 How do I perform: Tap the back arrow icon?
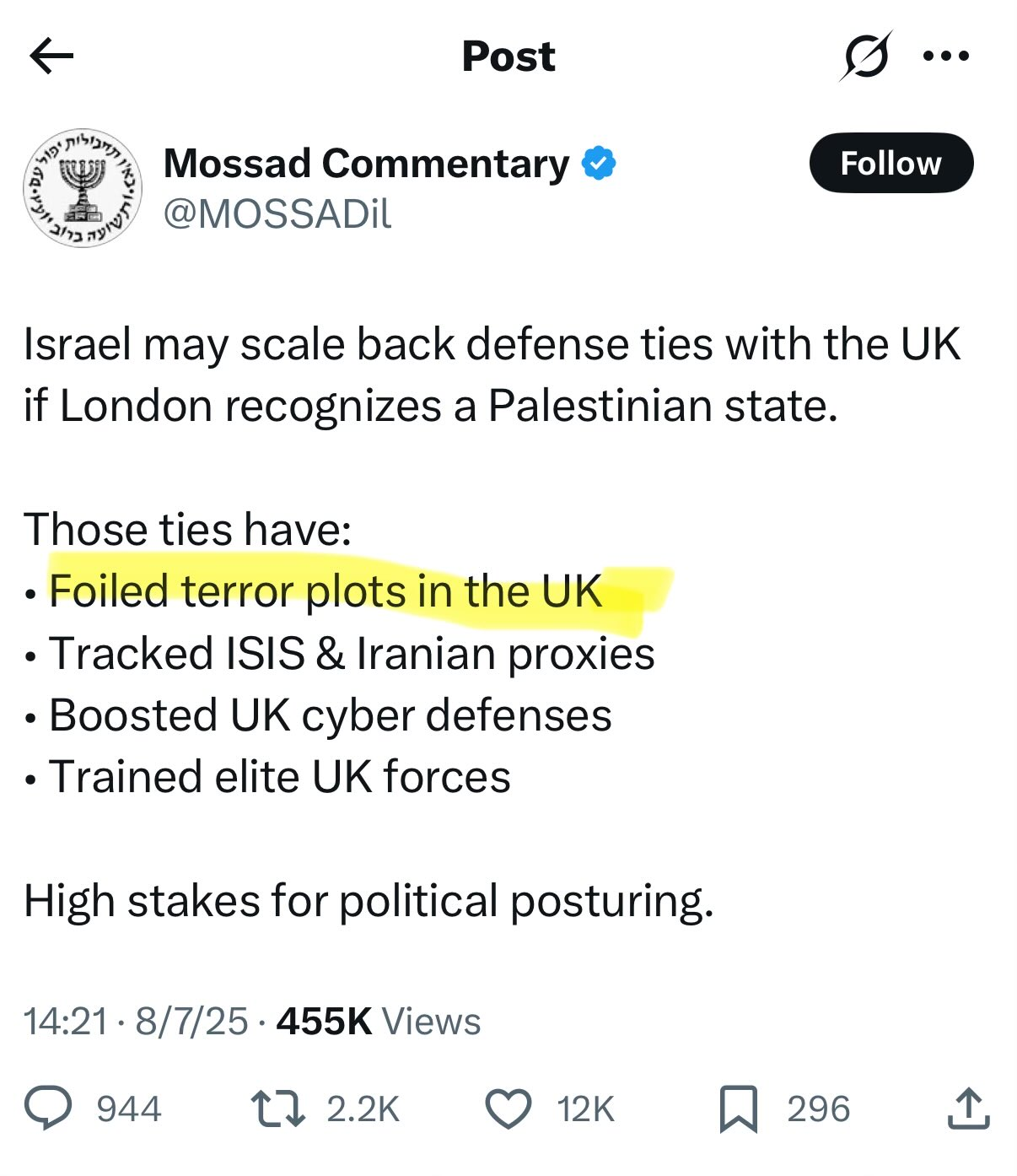point(51,57)
